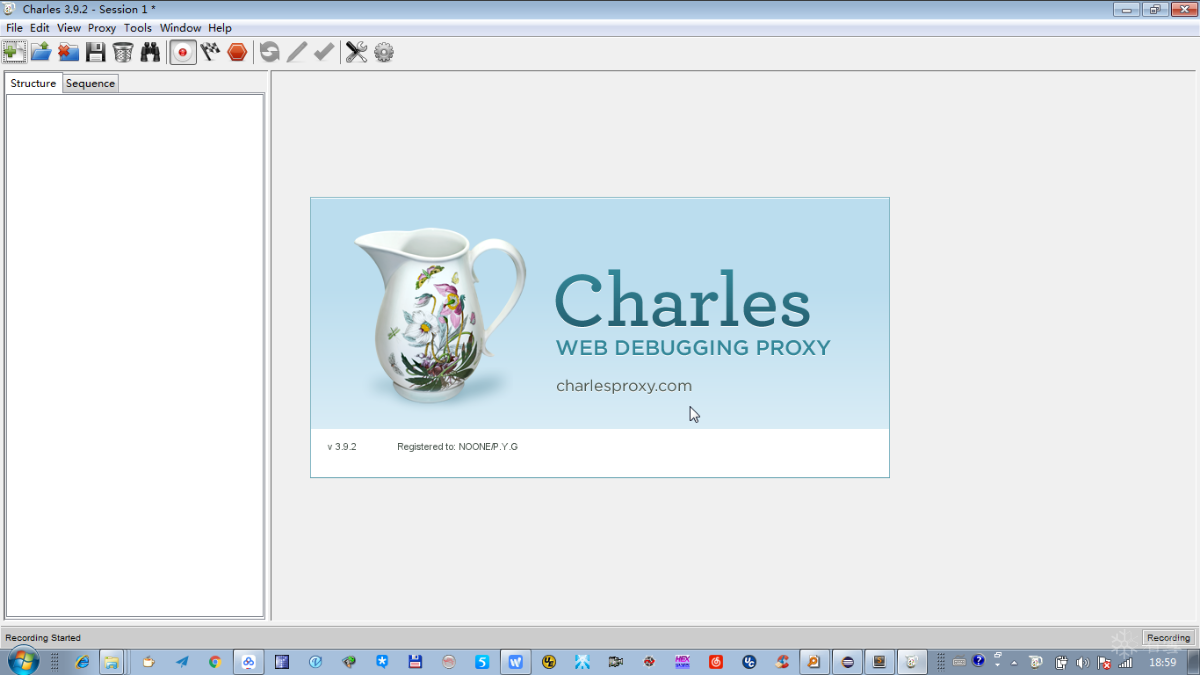Screen dimensions: 1200x675
Task: Click the blue S taskbar icon
Action: [482, 661]
